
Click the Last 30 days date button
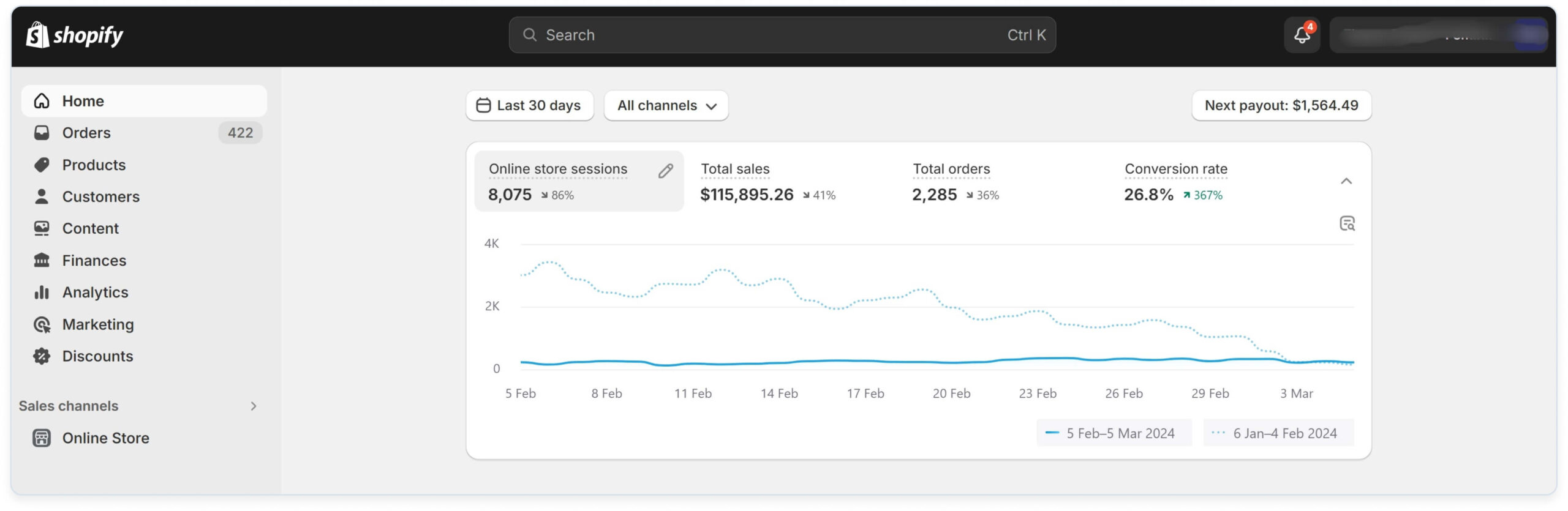point(529,106)
